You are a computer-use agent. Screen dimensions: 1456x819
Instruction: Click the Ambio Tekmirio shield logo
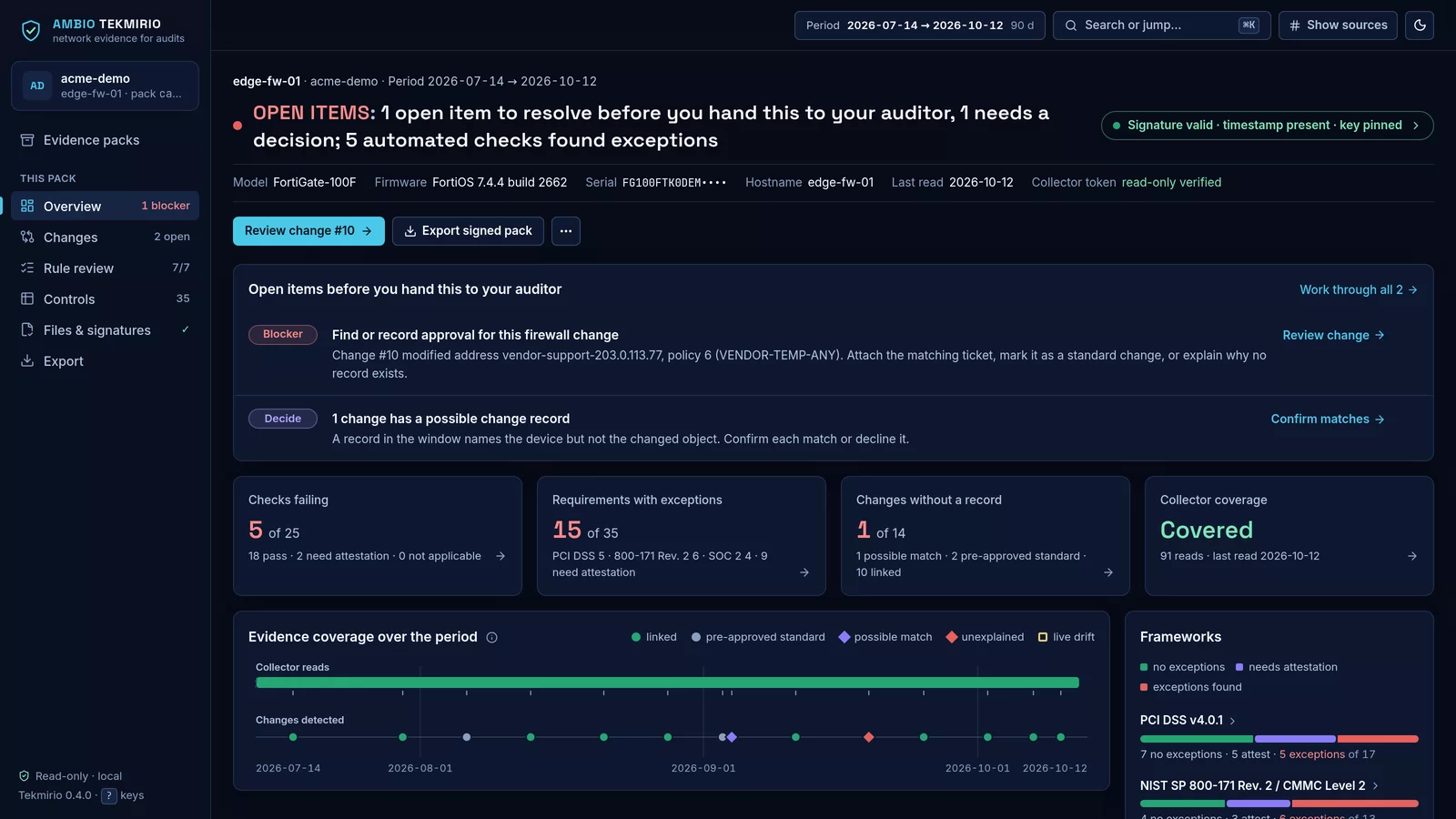tap(31, 31)
